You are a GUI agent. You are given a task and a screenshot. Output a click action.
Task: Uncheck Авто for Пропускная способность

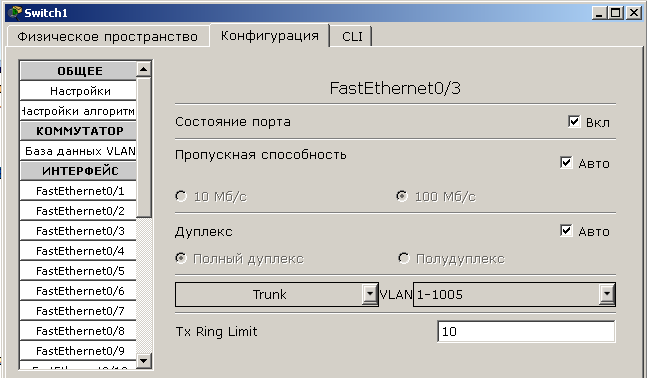566,162
